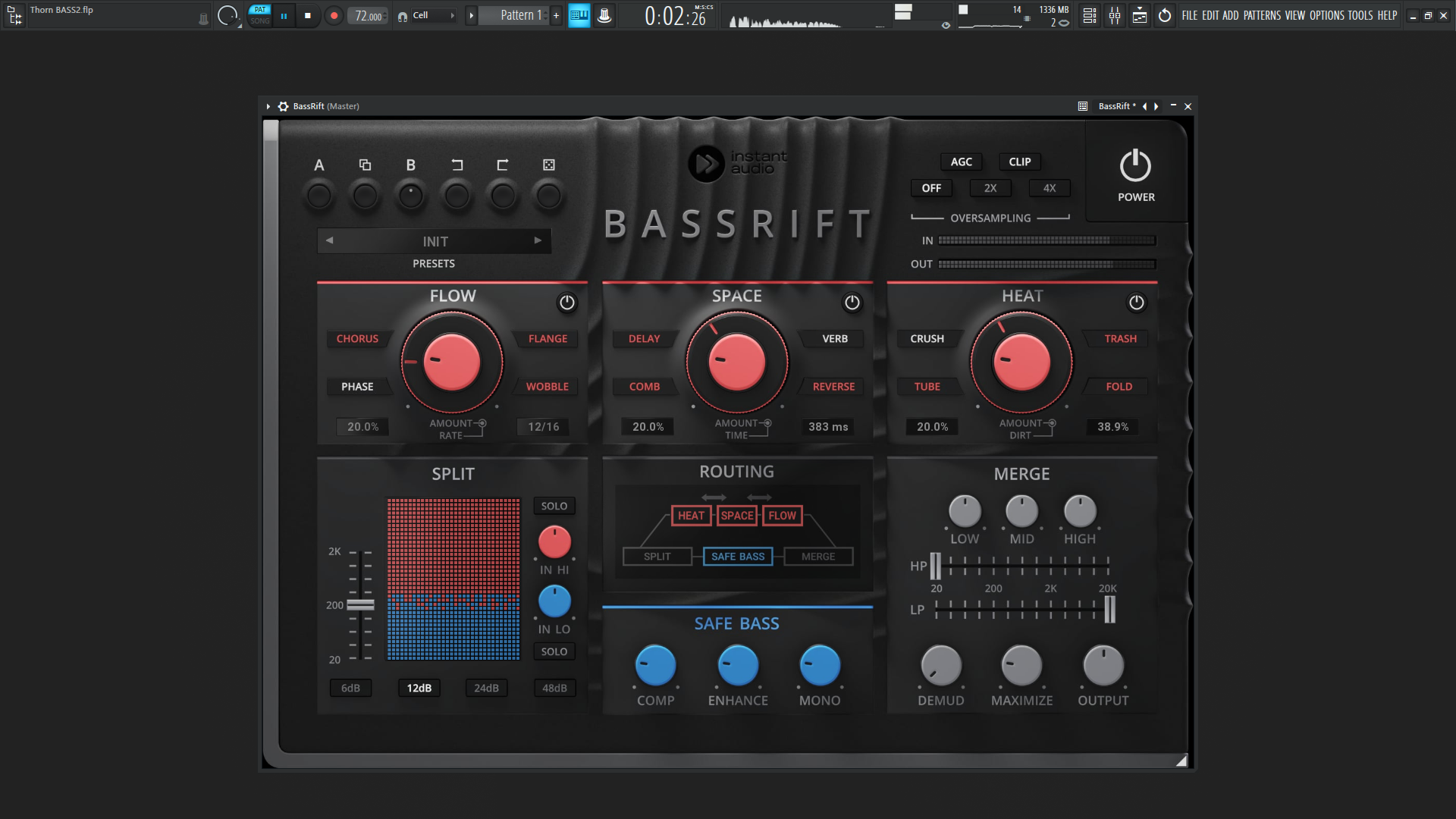
Task: Toggle the FLOW section power button
Action: (566, 303)
